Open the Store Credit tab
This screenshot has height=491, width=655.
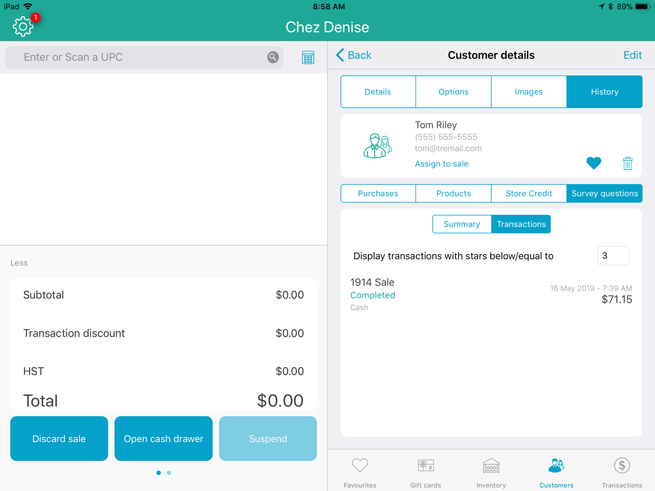tap(528, 194)
